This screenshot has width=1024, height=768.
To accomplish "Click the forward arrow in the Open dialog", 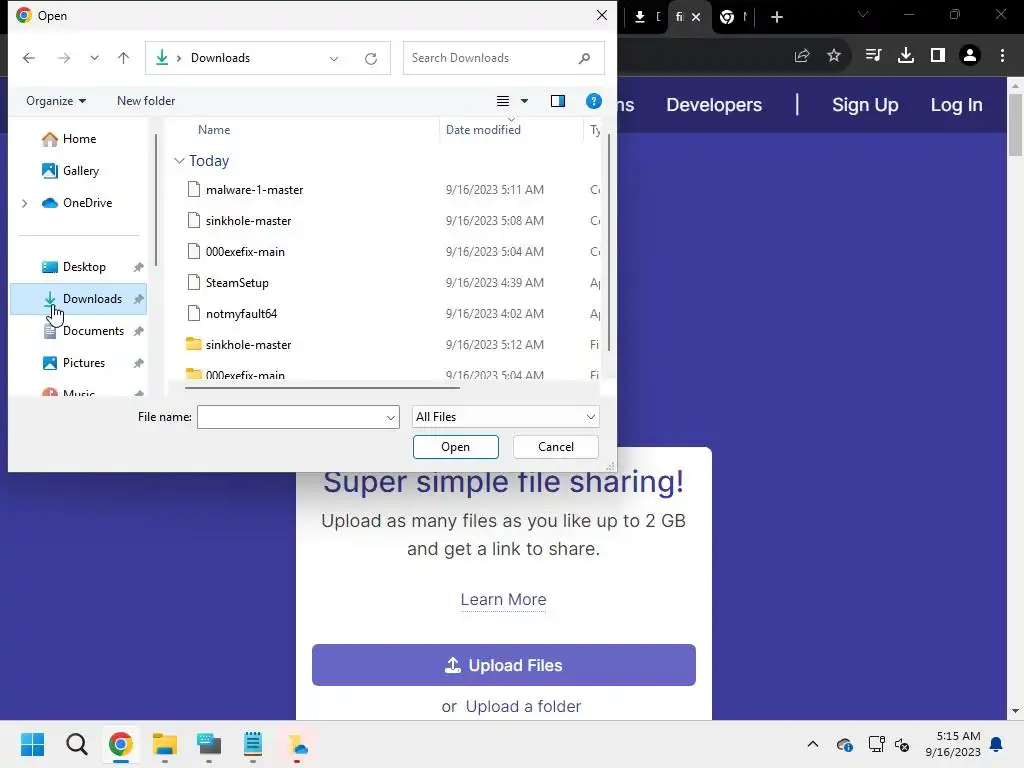I will (63, 58).
